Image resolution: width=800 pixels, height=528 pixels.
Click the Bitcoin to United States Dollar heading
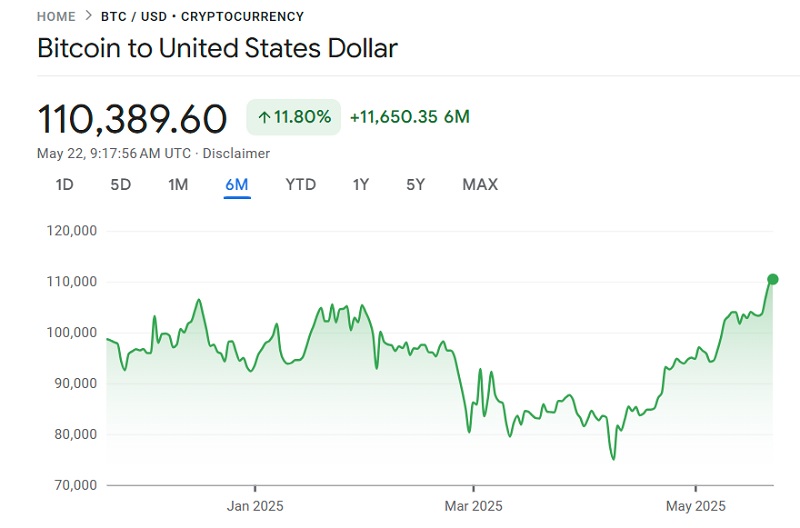(x=217, y=48)
